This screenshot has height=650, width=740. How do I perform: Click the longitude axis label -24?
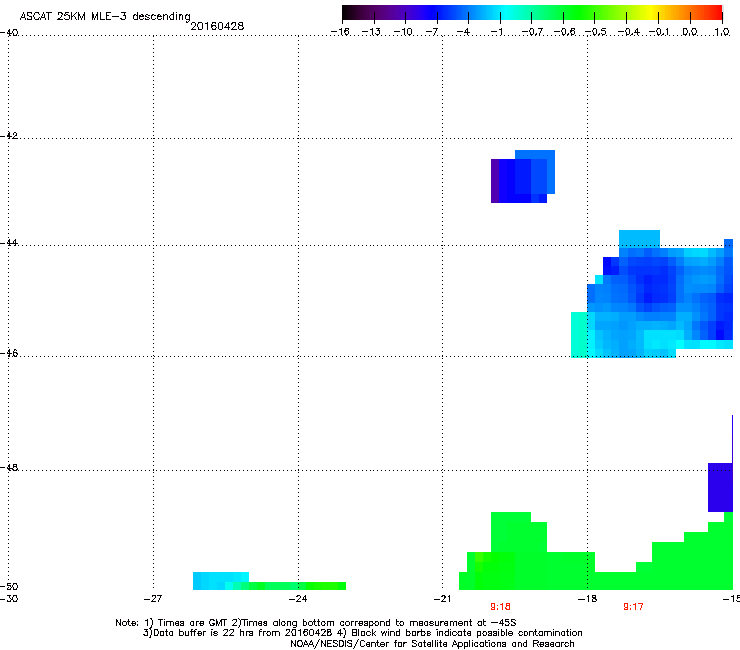click(298, 599)
